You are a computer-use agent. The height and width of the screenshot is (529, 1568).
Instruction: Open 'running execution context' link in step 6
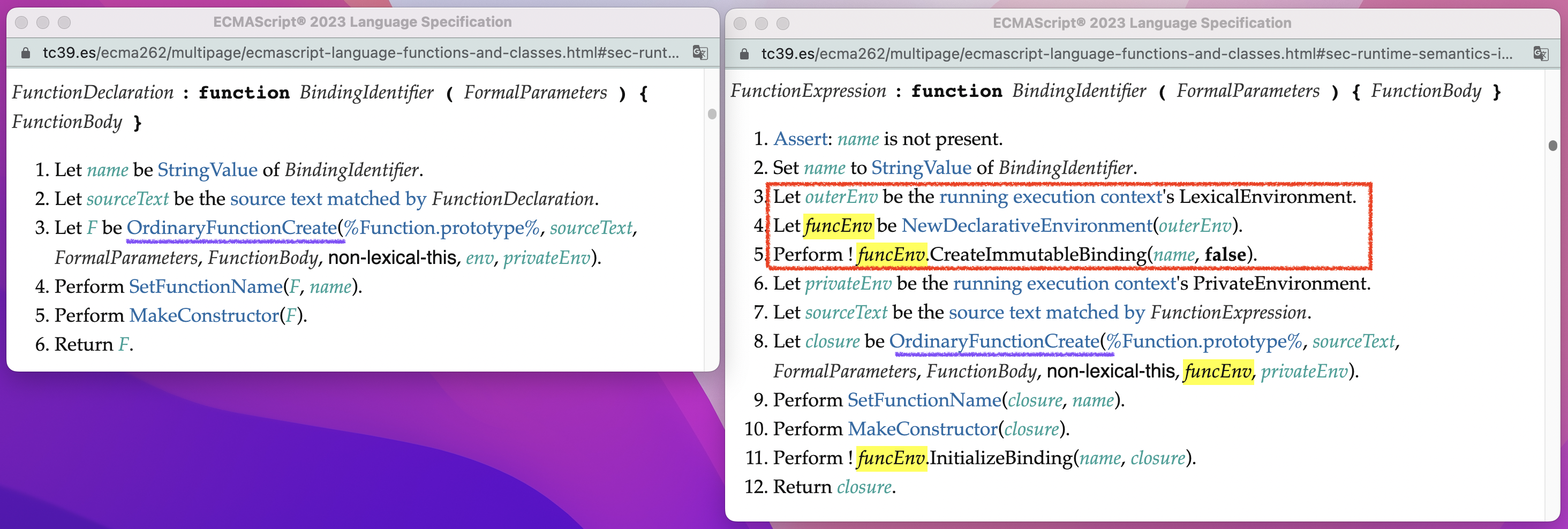coord(1065,283)
